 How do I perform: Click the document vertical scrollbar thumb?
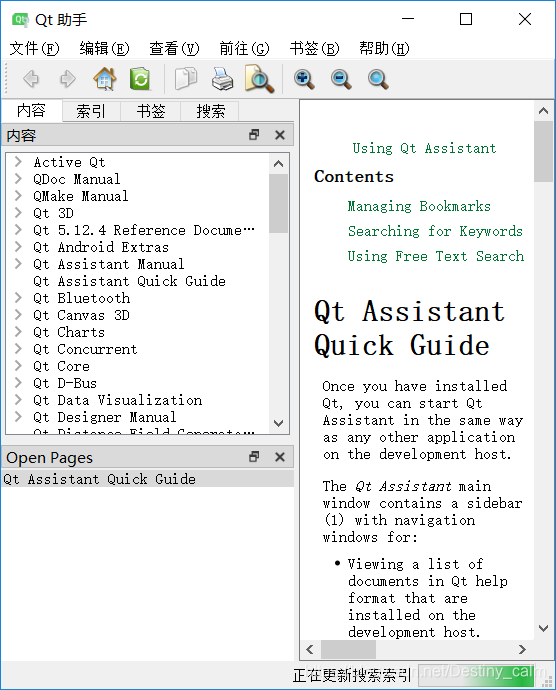[x=544, y=151]
